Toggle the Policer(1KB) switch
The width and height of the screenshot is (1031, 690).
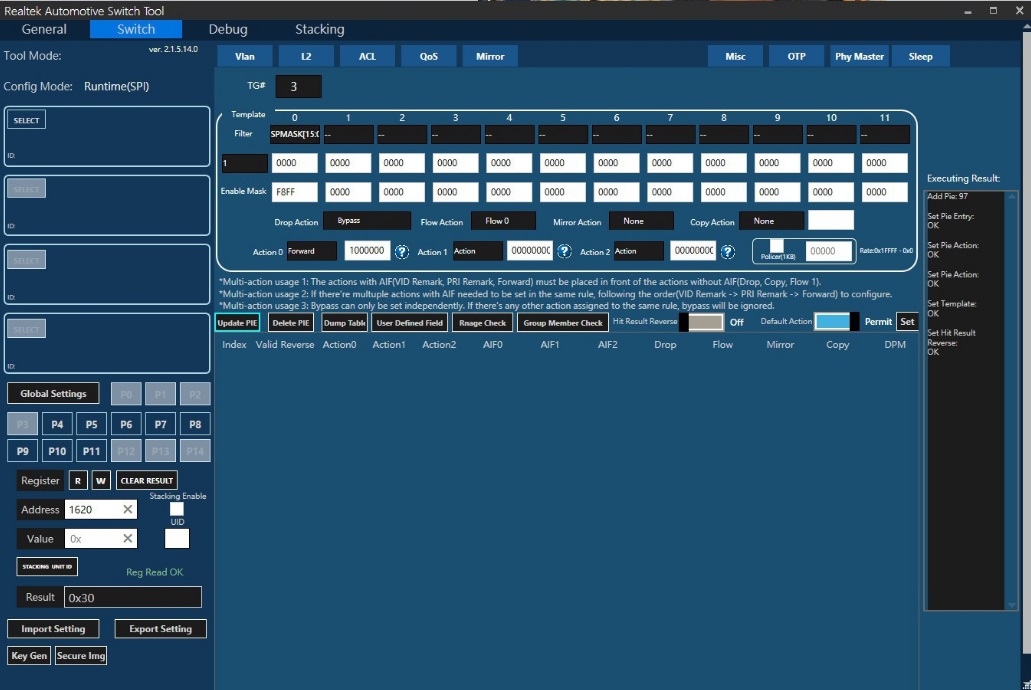point(777,247)
